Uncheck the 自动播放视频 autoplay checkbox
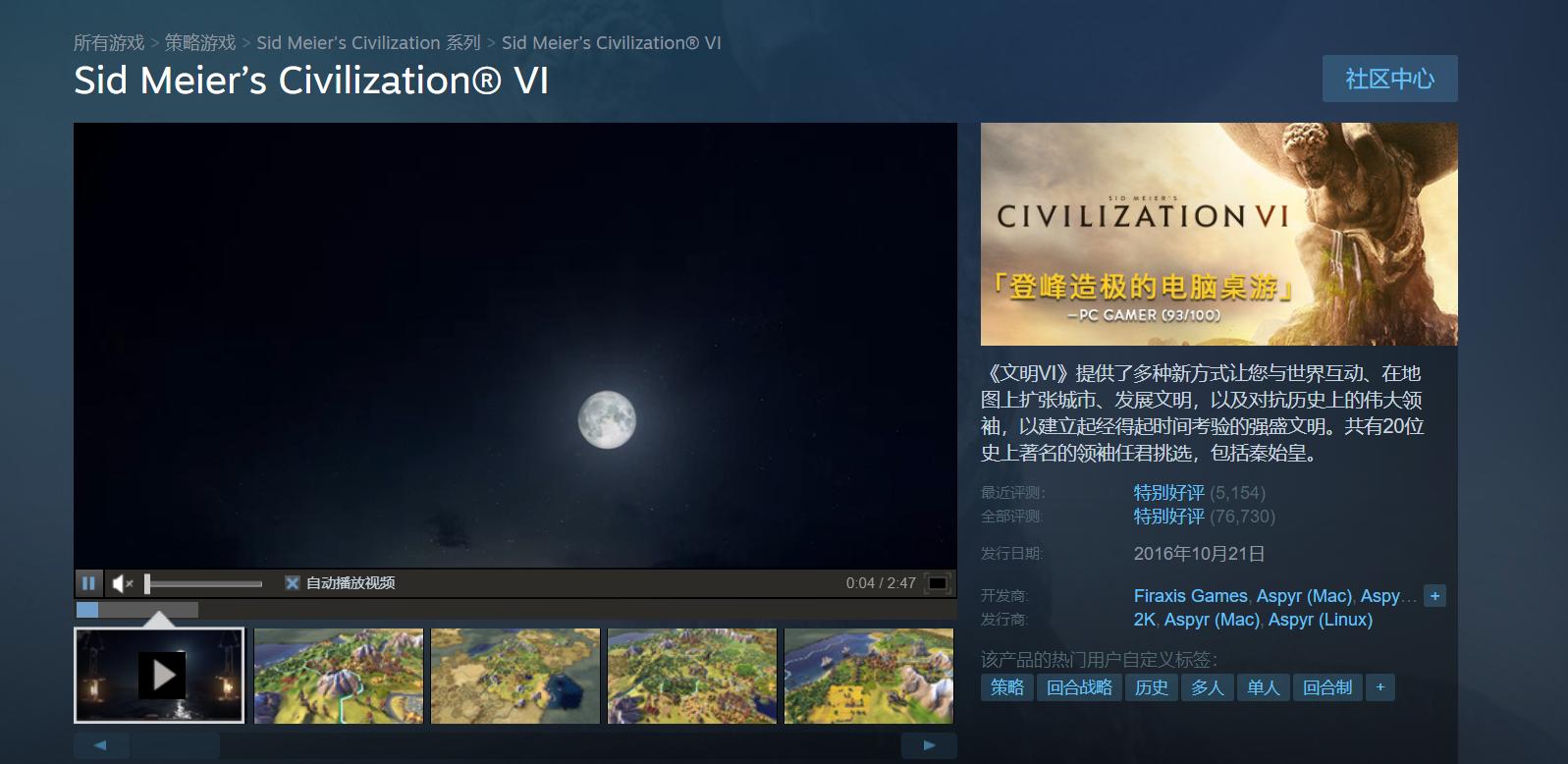Viewport: 1568px width, 764px height. [x=292, y=583]
